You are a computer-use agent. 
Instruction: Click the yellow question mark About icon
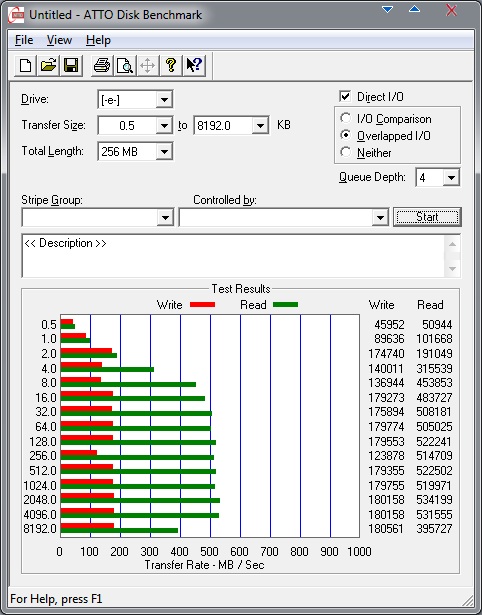pos(171,65)
